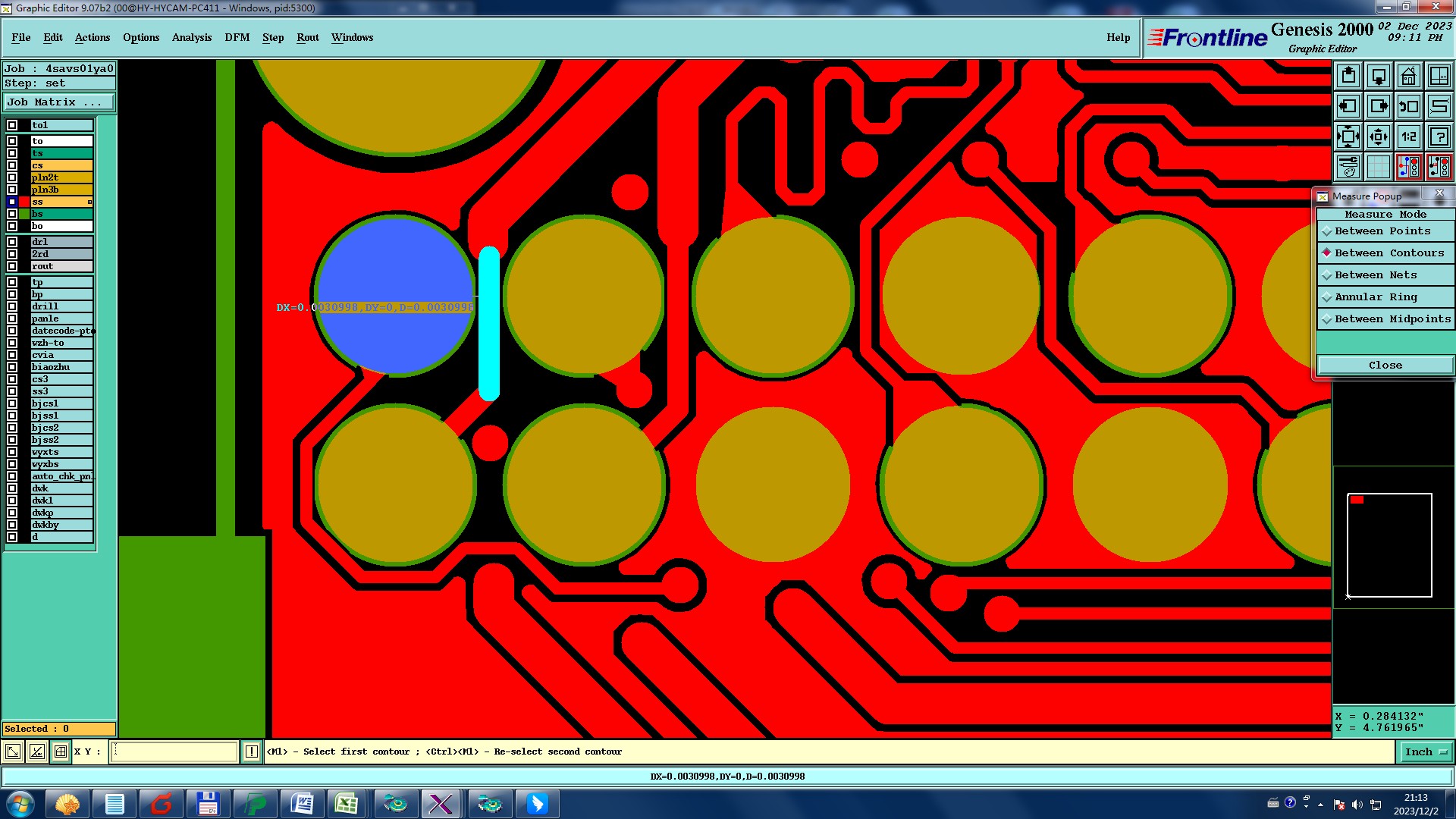Screen dimensions: 1456x819
Task: Toggle visibility checkbox for layer drl
Action: (x=12, y=242)
